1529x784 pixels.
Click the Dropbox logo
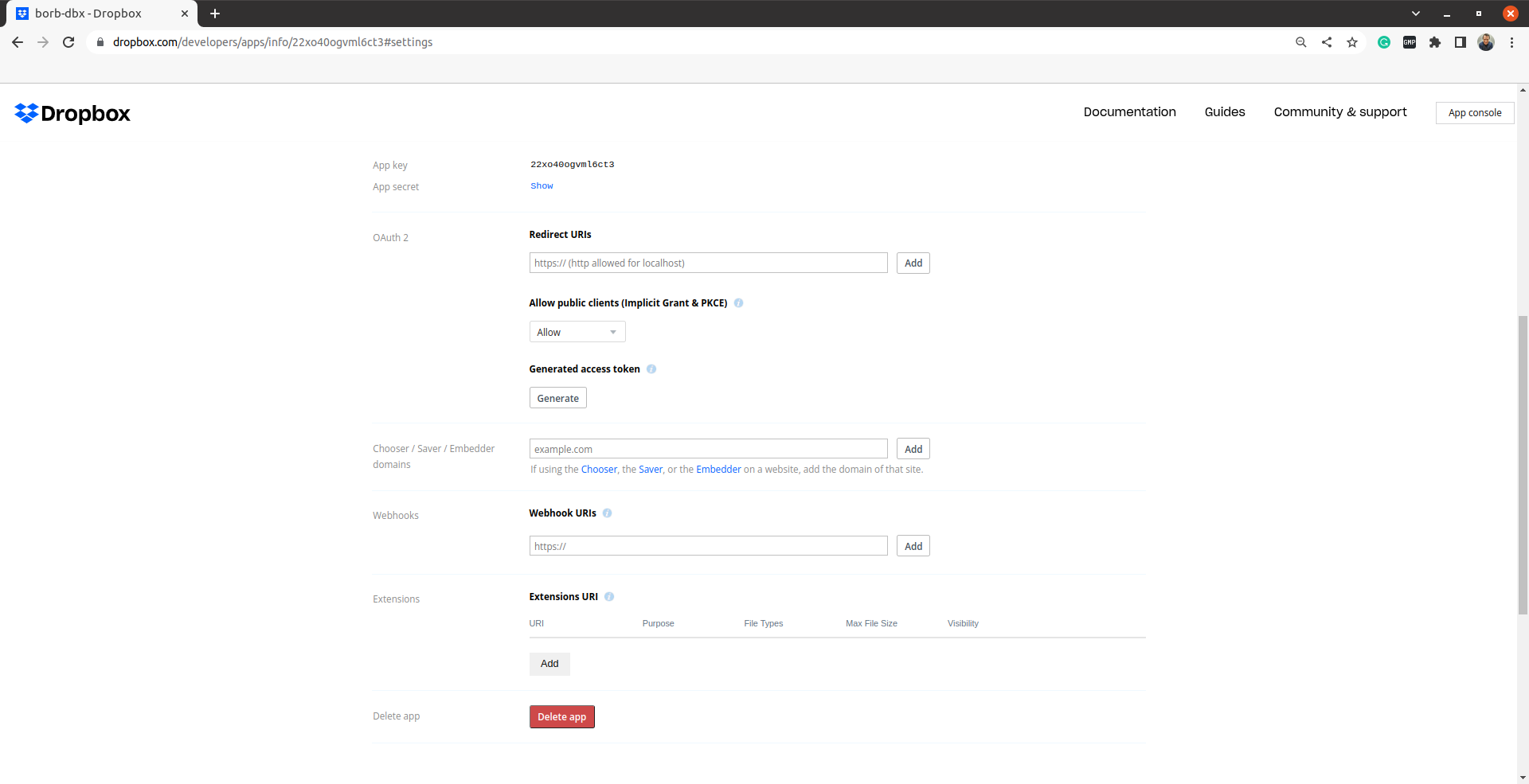click(x=72, y=114)
